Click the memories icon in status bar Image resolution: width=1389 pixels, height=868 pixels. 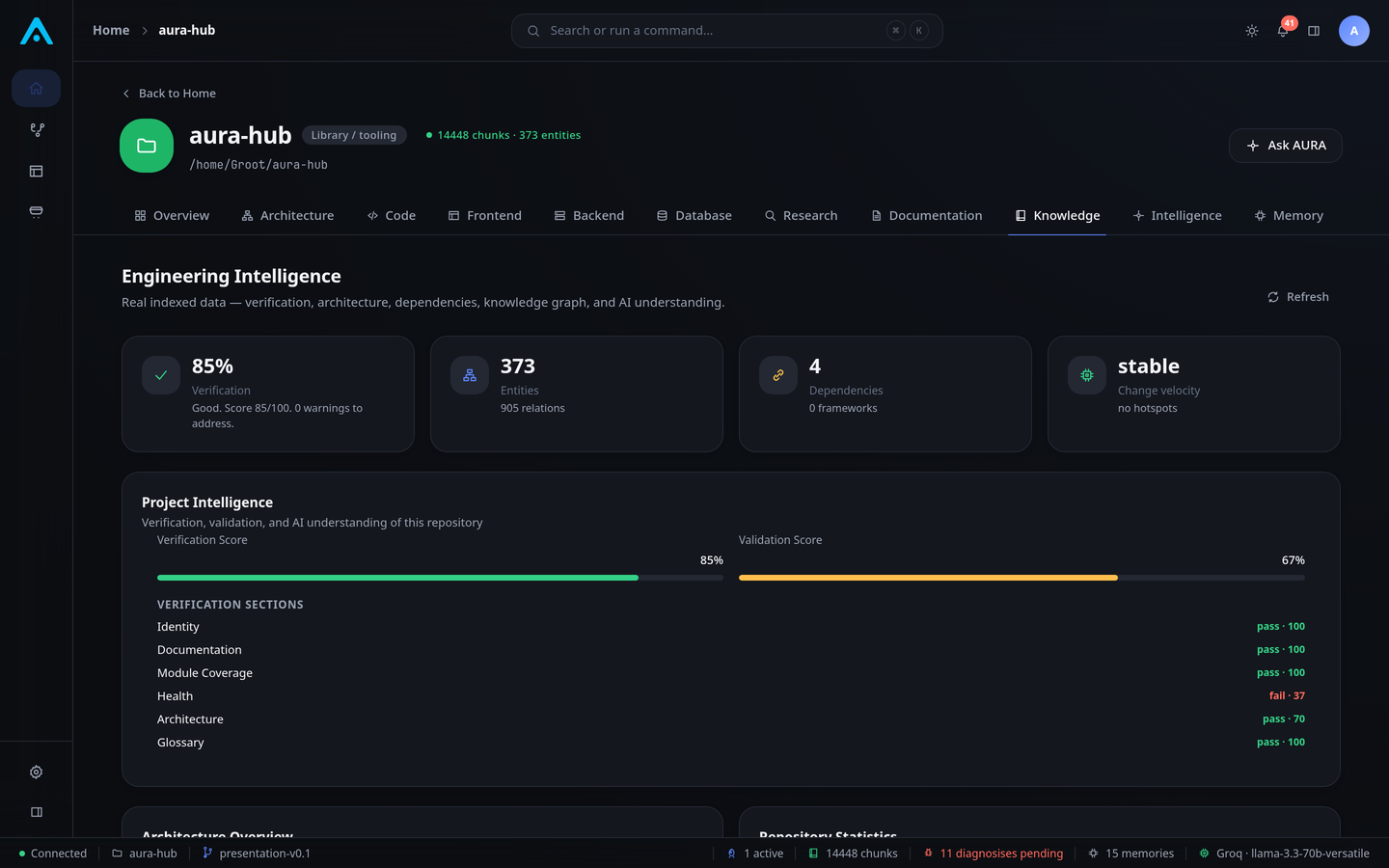[1093, 854]
